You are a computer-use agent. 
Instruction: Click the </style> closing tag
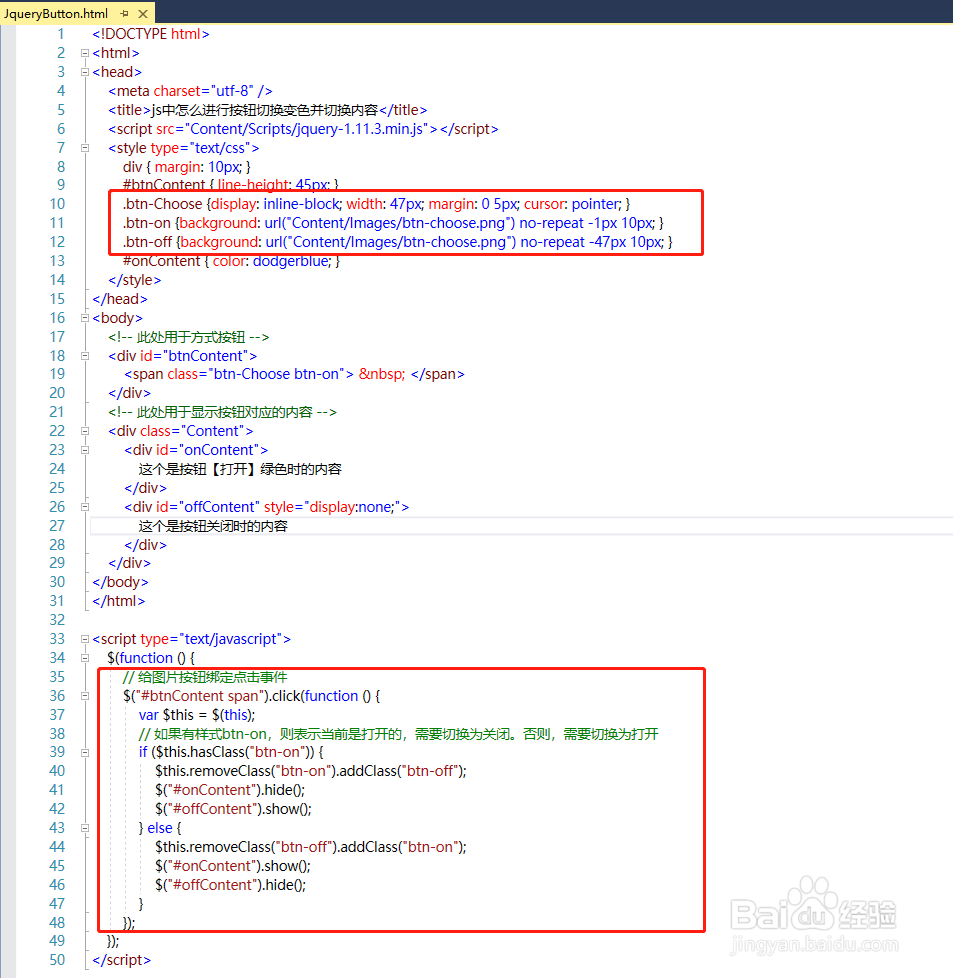coord(135,280)
